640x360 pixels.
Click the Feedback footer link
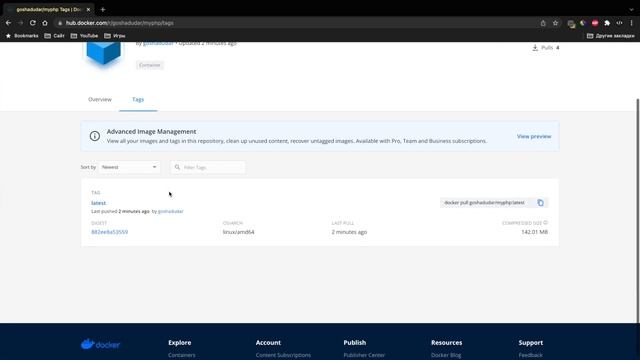(x=531, y=356)
